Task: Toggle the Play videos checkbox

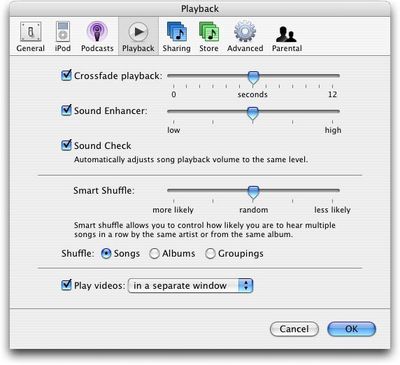Action: [x=66, y=285]
